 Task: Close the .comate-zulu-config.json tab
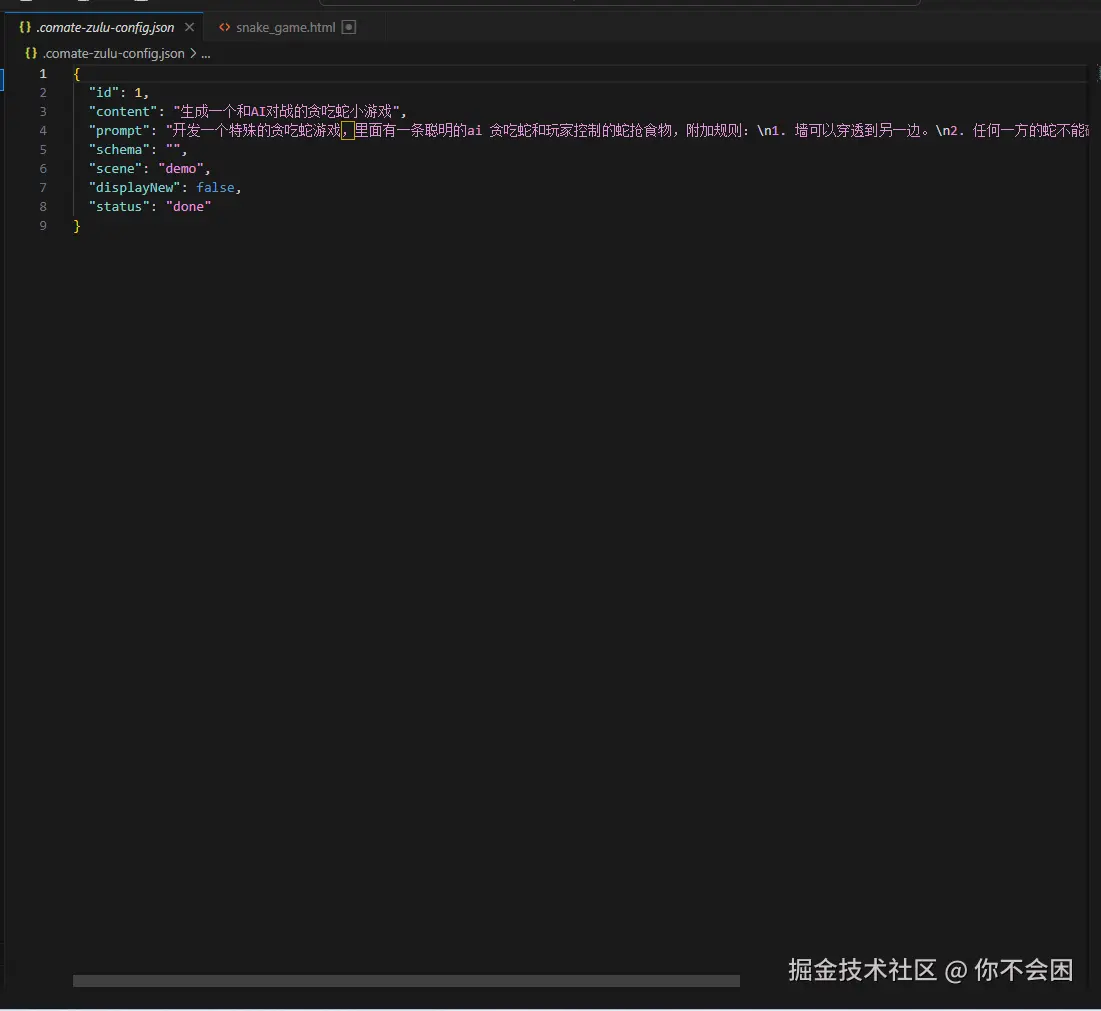pos(190,27)
